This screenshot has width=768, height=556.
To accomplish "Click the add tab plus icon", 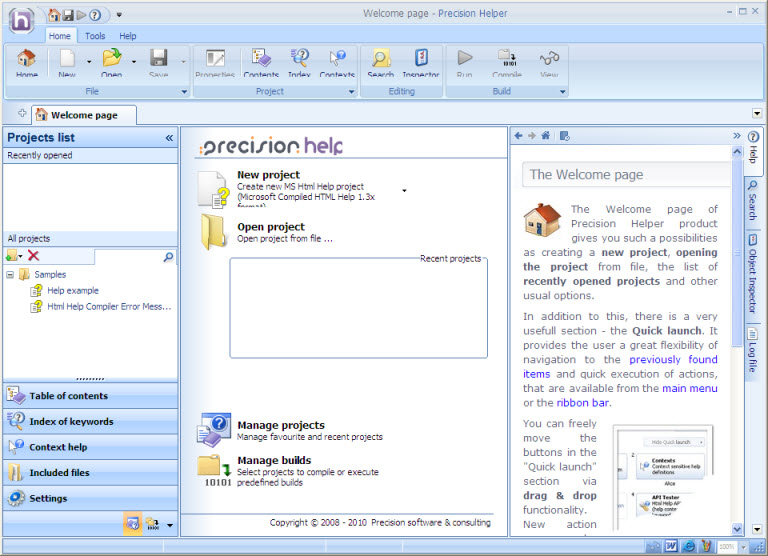I will click(x=22, y=113).
